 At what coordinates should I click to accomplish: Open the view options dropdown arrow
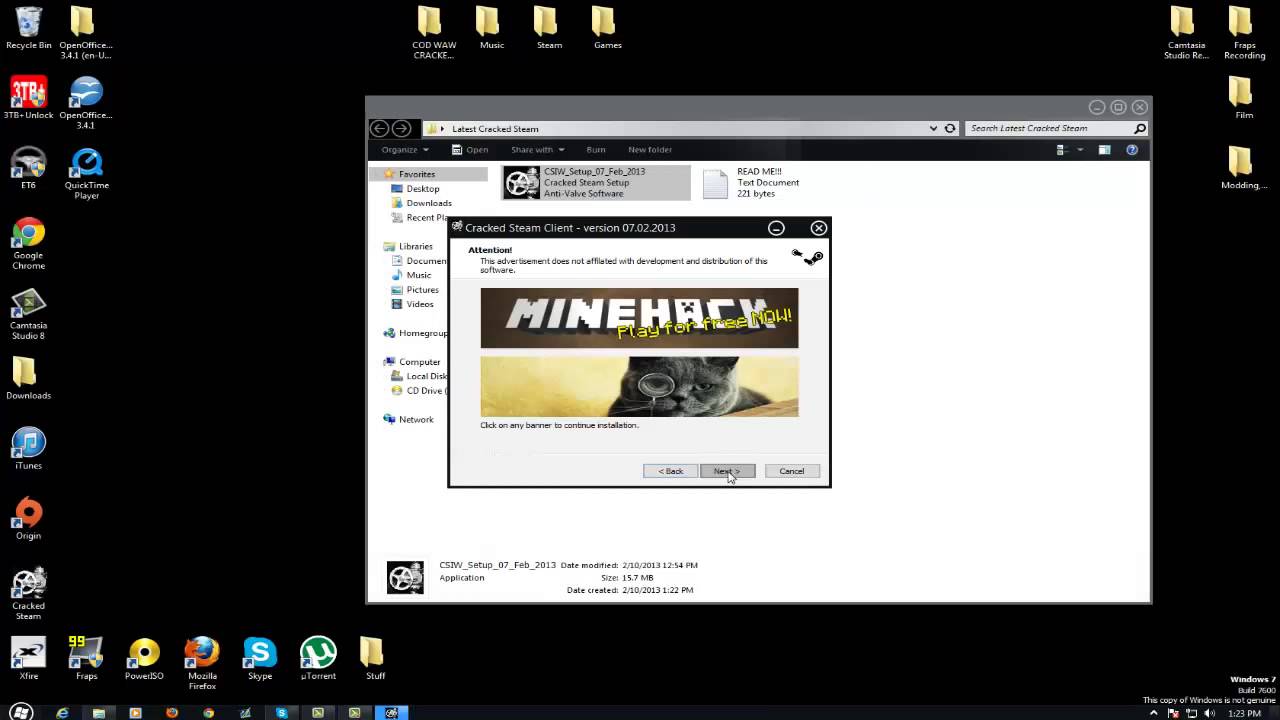(x=1080, y=150)
